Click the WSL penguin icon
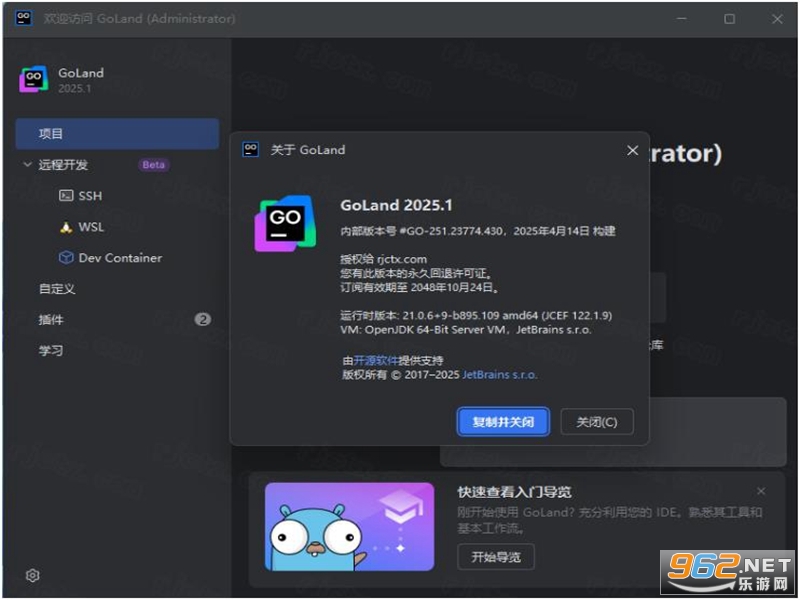 pos(66,227)
